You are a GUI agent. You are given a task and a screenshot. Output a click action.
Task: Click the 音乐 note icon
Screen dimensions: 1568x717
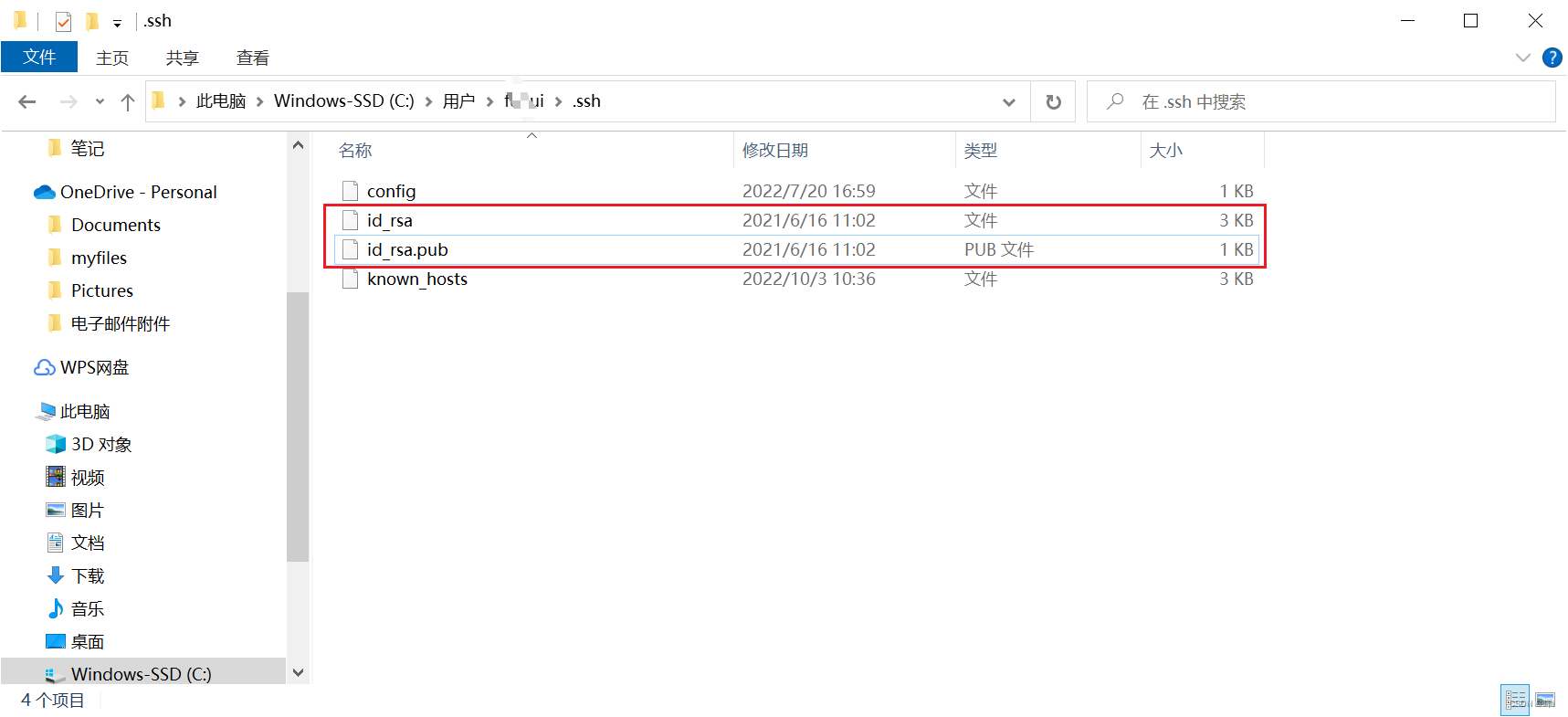click(x=56, y=608)
